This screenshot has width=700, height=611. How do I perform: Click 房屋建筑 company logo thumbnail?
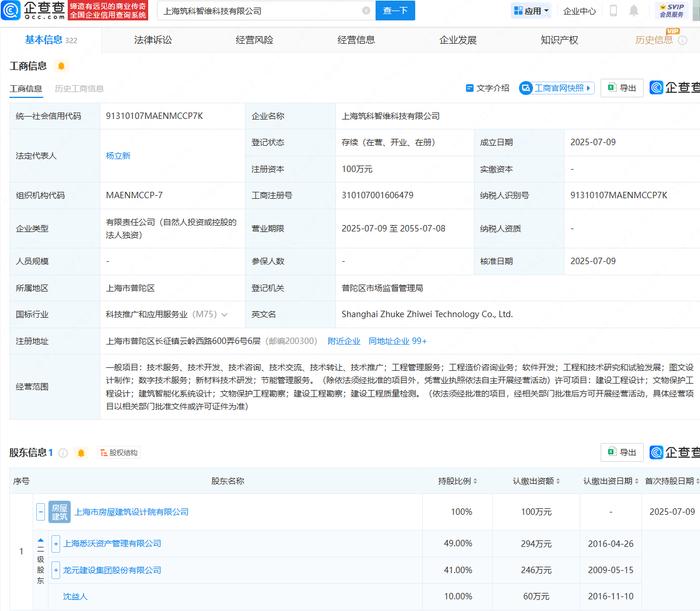pos(59,511)
